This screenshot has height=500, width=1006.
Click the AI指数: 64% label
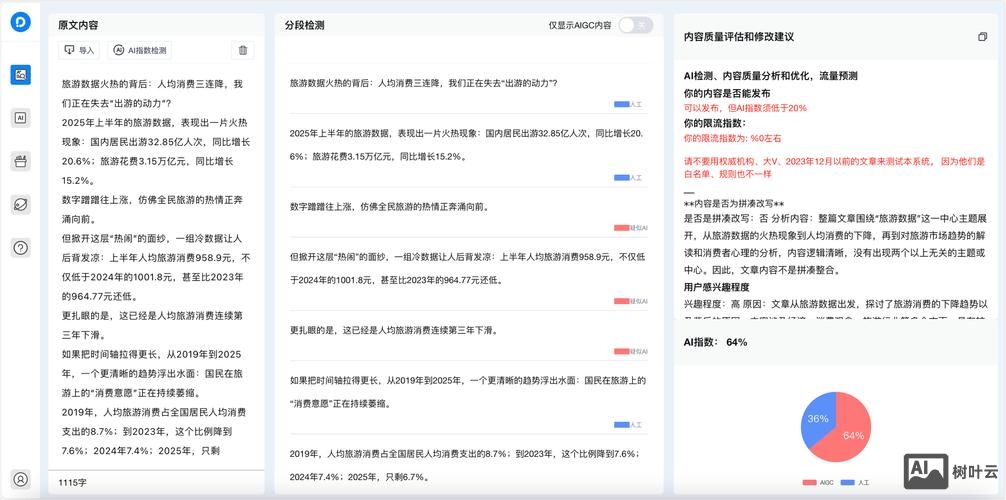click(x=715, y=342)
